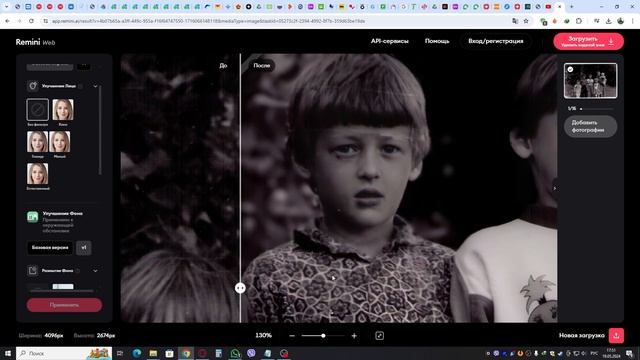Open the Windows notification center icon
This screenshot has width=640, height=360.
[629, 353]
